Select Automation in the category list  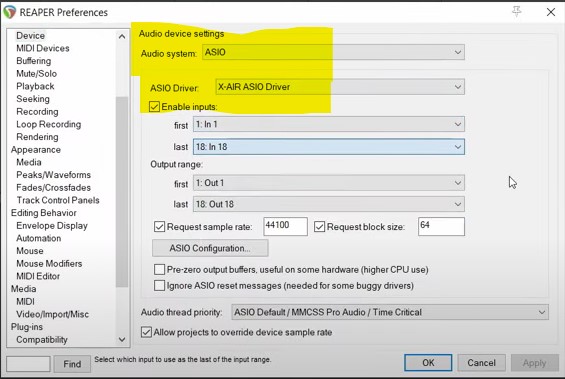pyautogui.click(x=39, y=238)
